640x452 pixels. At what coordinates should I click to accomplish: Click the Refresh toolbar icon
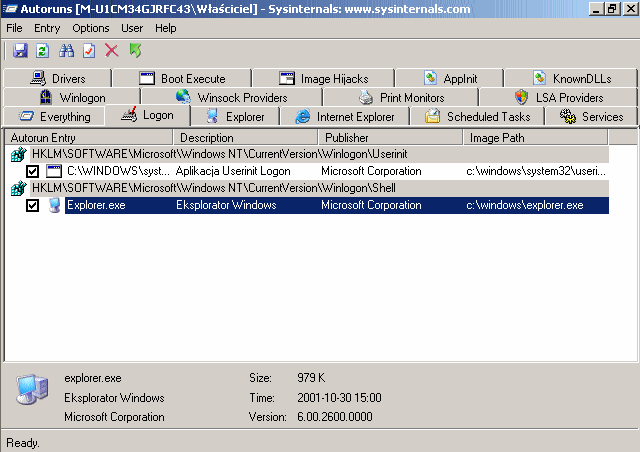43,51
